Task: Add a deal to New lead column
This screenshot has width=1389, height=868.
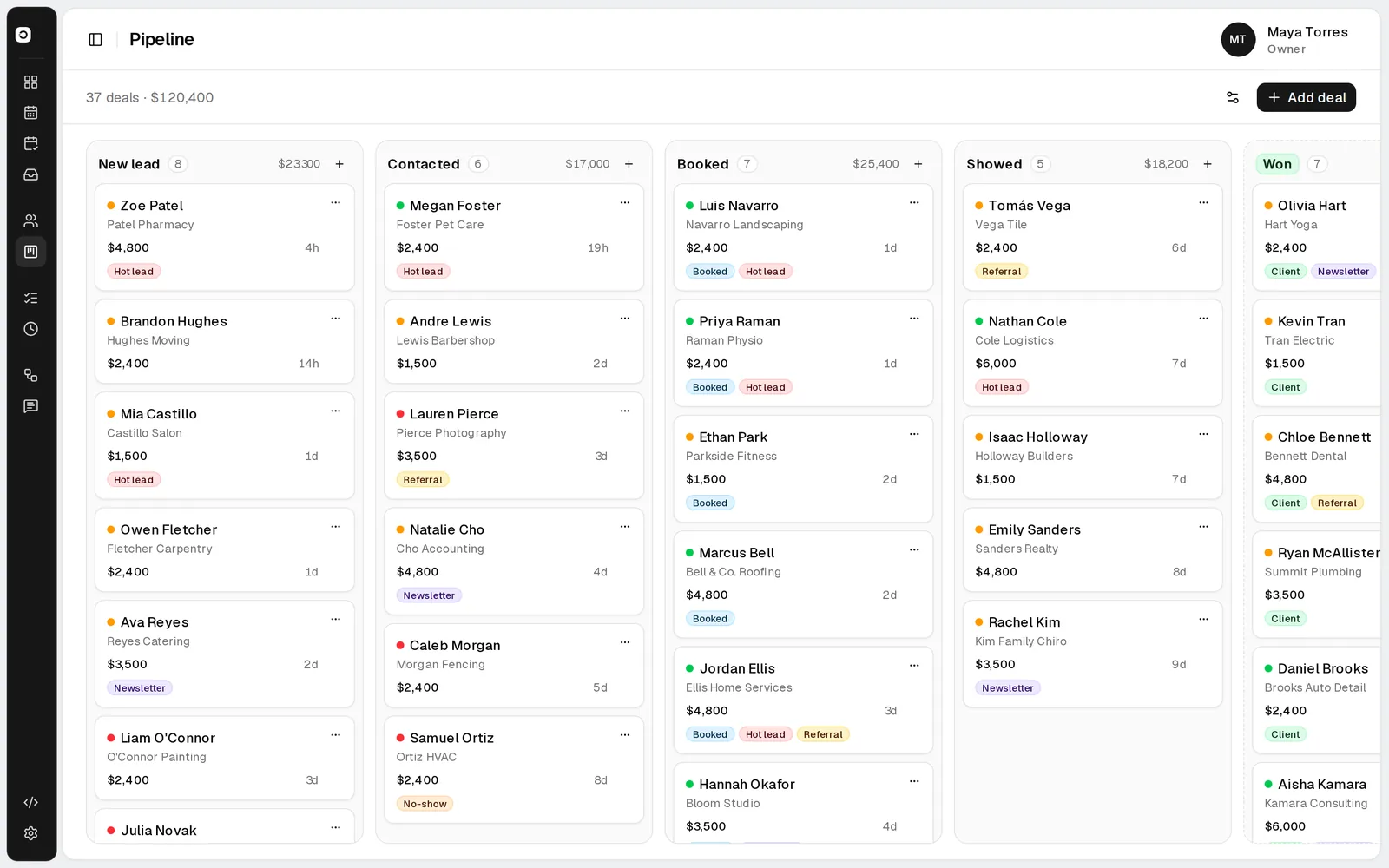Action: pos(339,164)
